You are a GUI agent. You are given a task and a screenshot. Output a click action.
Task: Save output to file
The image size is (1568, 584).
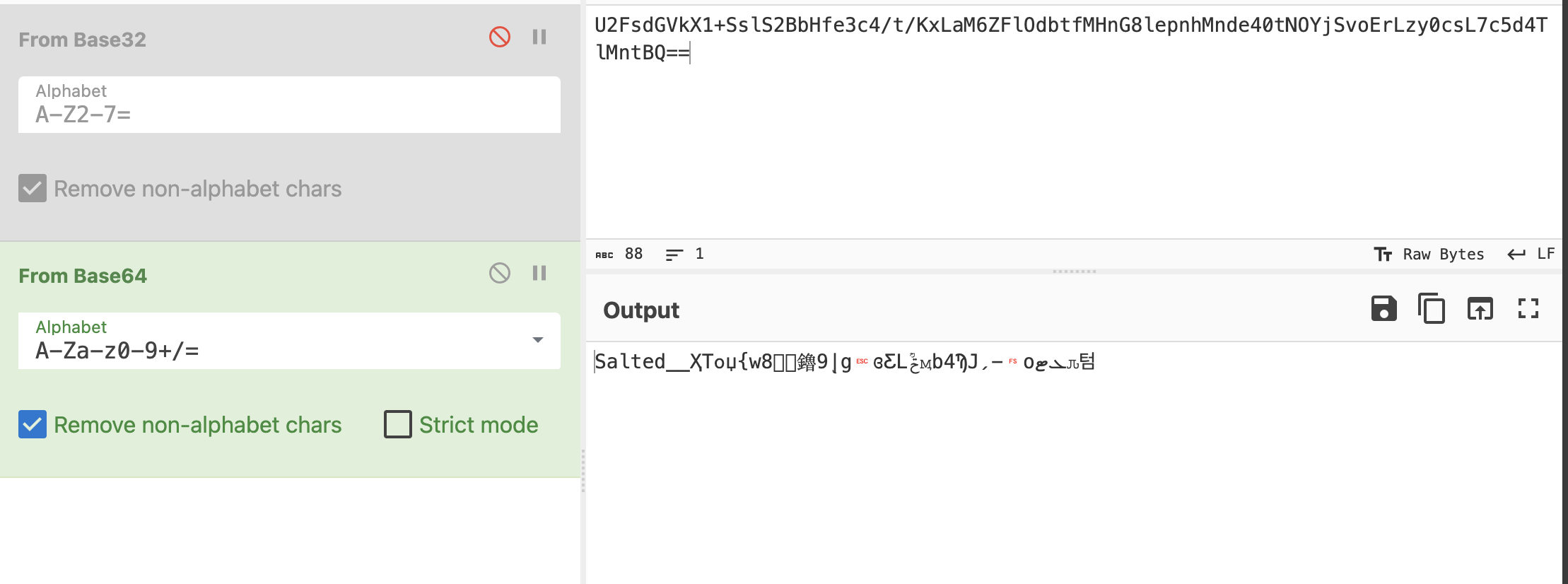click(x=1383, y=309)
